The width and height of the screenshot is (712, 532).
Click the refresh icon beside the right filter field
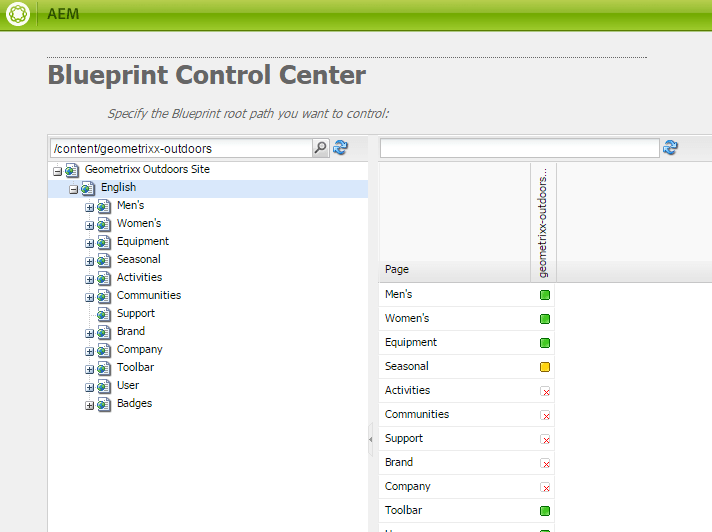670,148
